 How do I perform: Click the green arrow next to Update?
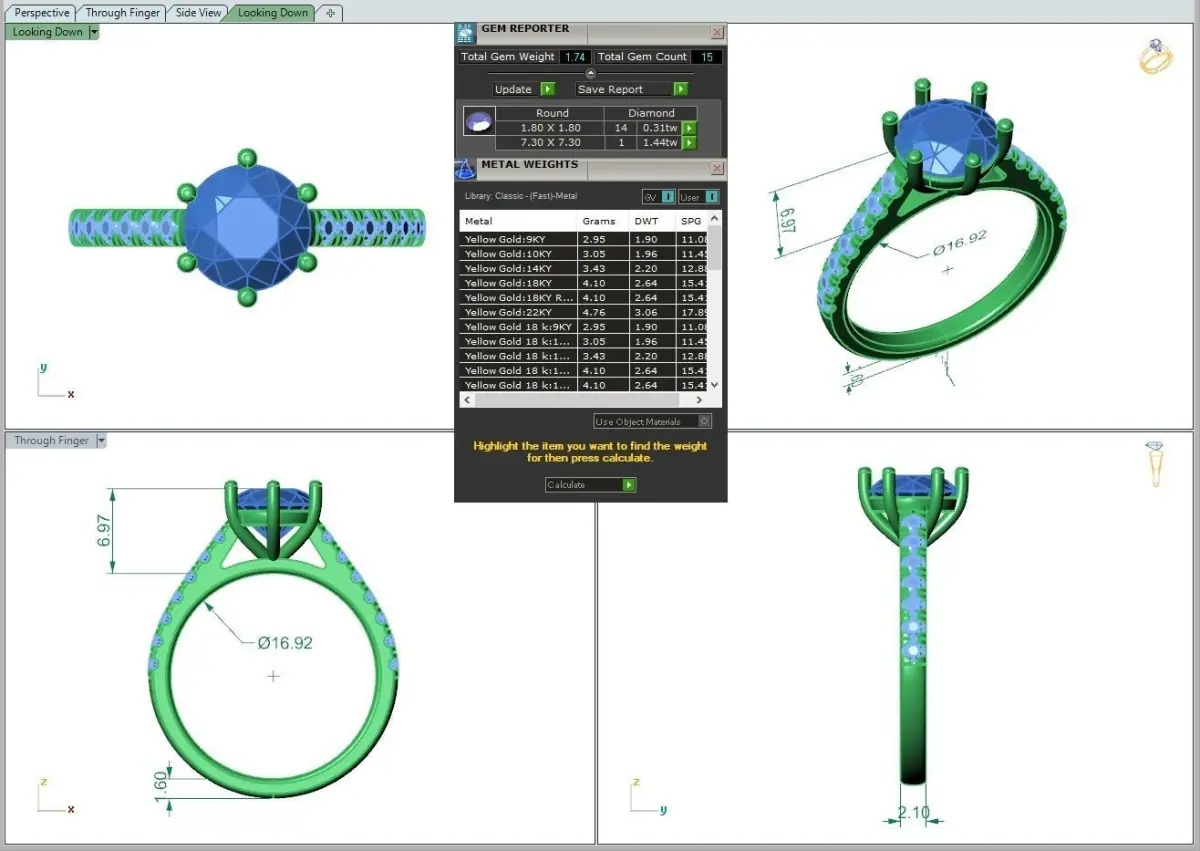coord(548,89)
